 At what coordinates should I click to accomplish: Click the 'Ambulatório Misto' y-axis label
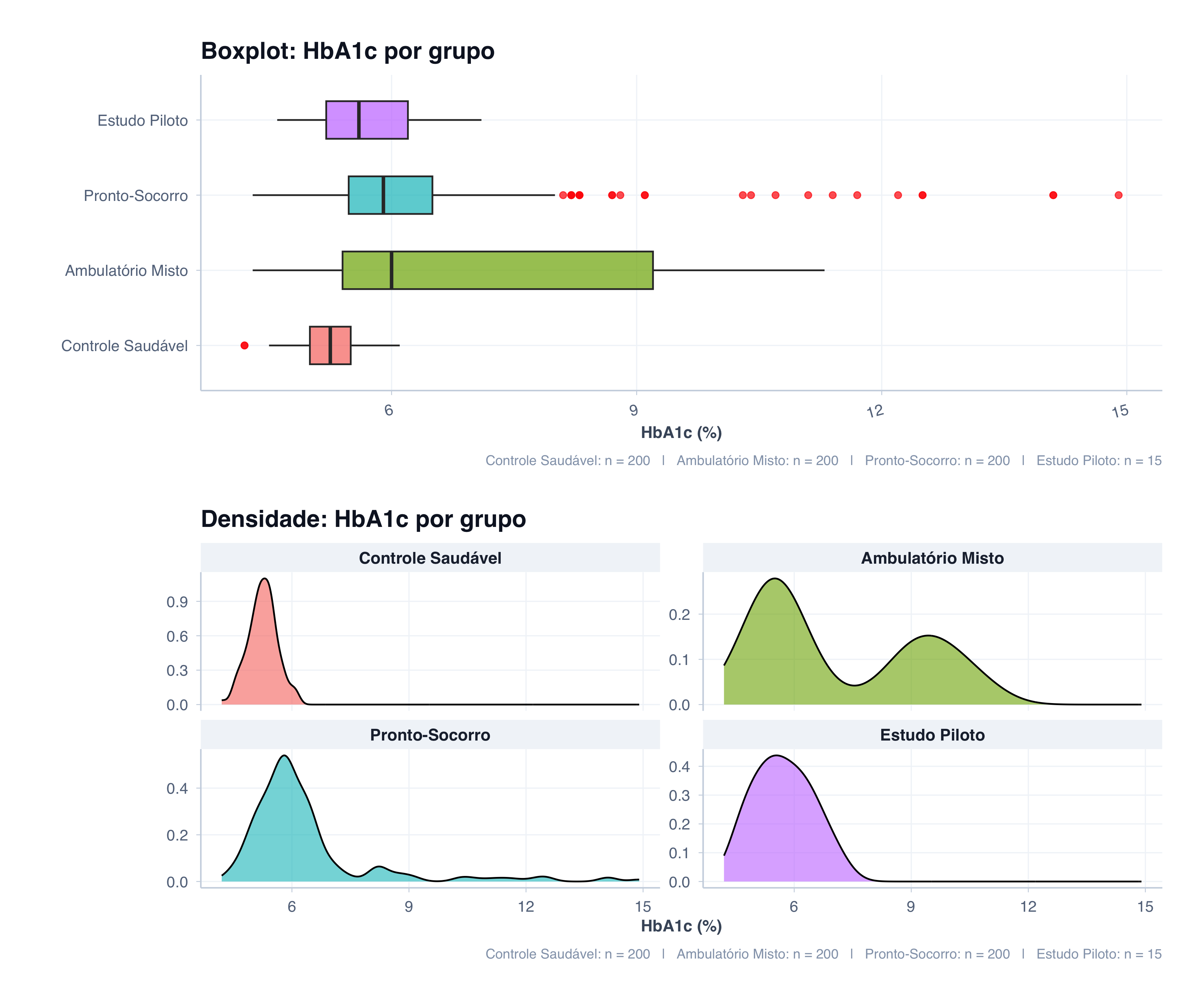pos(126,270)
